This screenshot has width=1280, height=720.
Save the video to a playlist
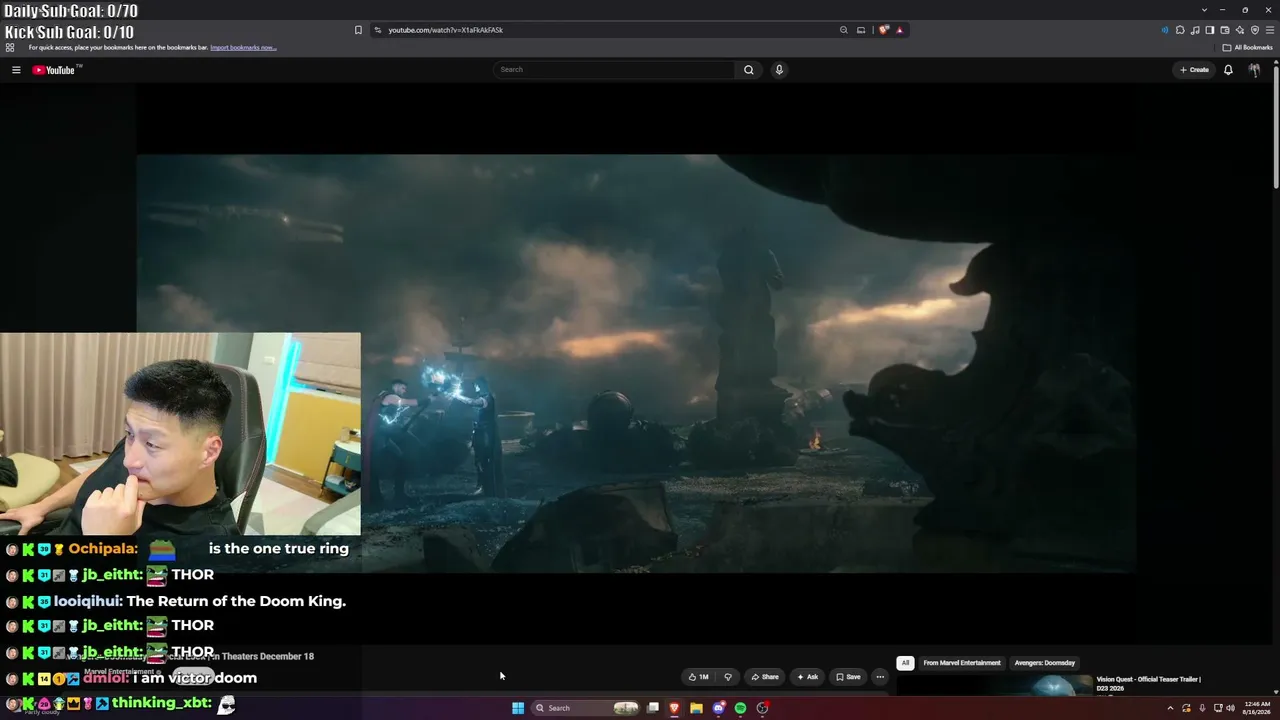click(x=848, y=677)
